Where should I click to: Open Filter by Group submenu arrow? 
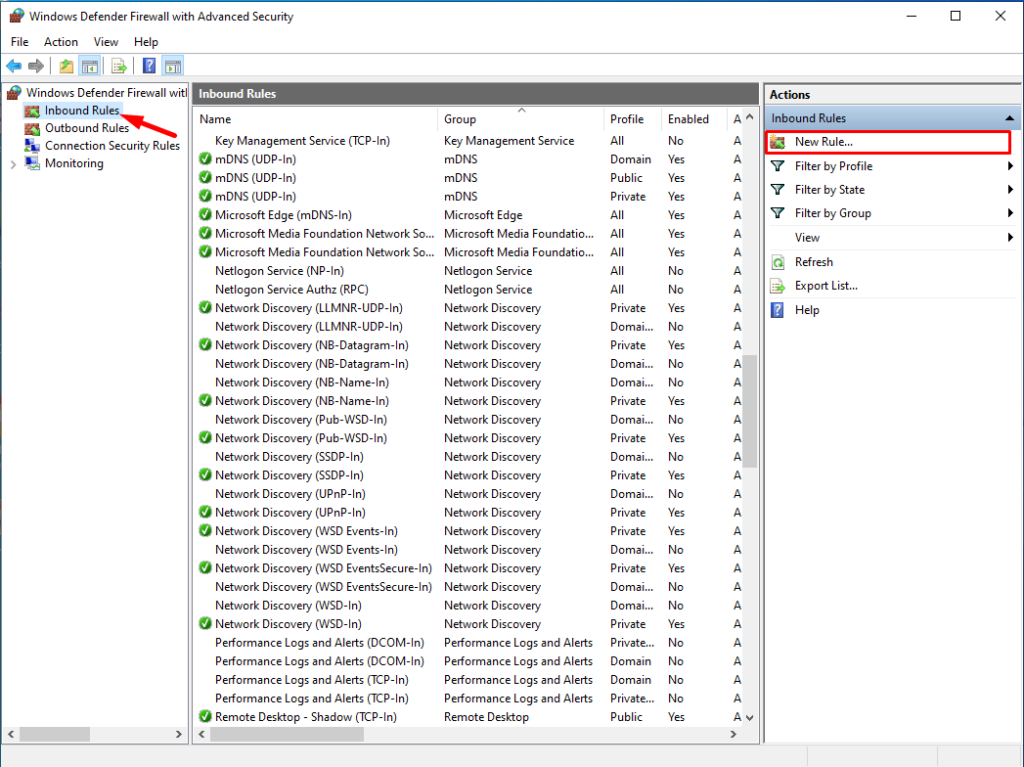point(1010,213)
